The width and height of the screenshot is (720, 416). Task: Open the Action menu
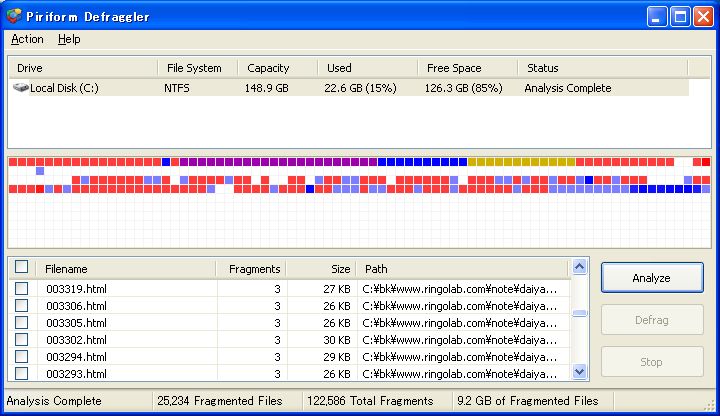pos(27,39)
